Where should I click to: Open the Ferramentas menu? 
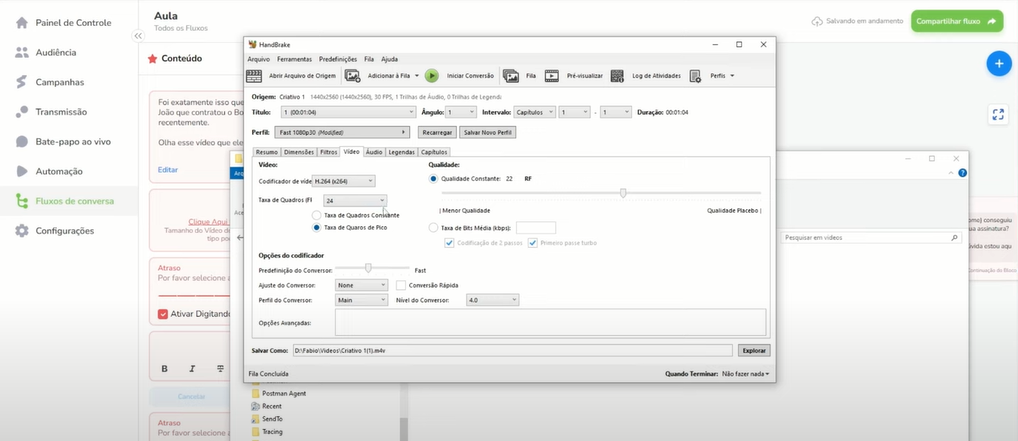pos(294,59)
